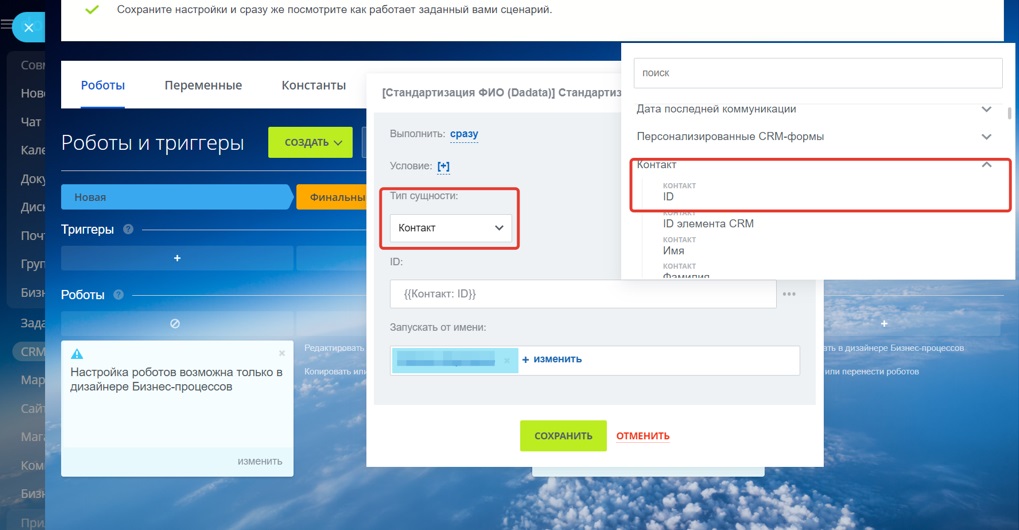
Task: Click the warning triangle icon on robot card
Action: 77,354
